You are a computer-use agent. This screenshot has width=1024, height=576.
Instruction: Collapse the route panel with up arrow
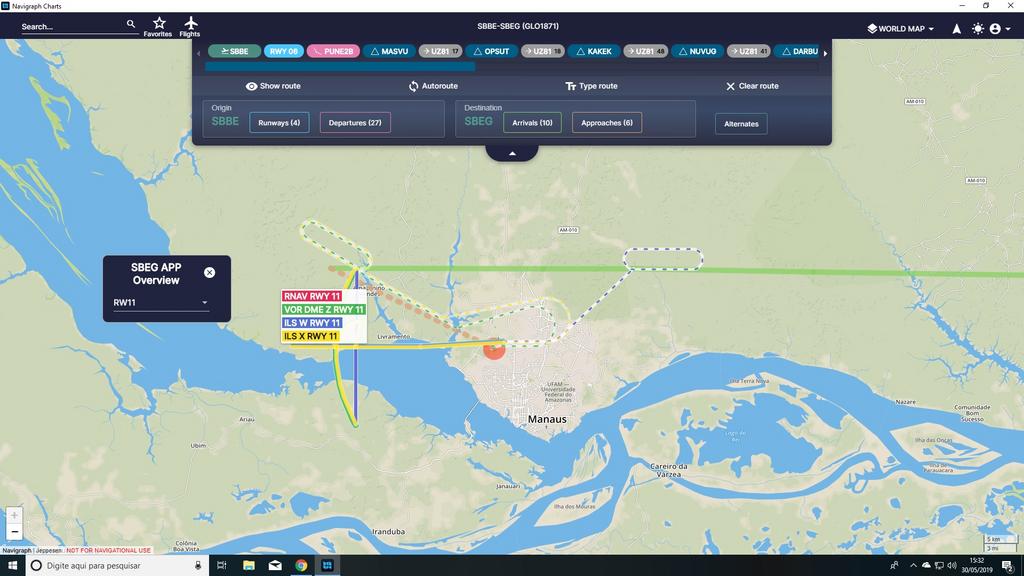tap(512, 153)
